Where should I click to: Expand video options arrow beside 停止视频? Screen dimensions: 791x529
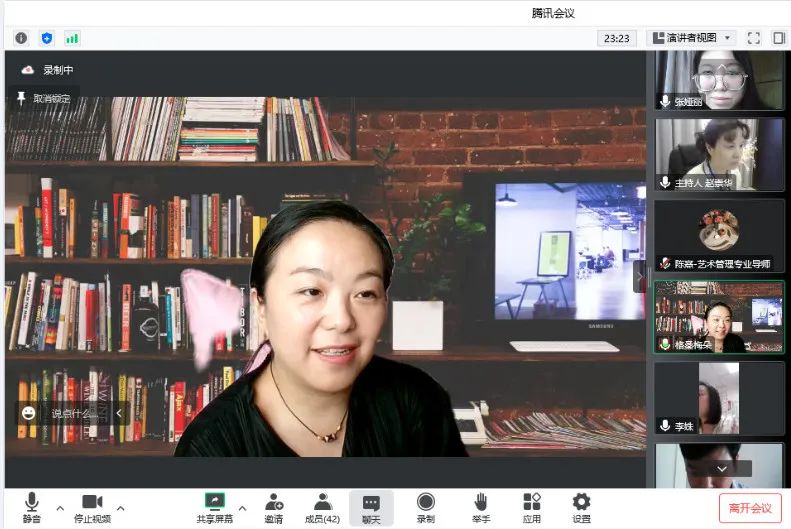pyautogui.click(x=121, y=507)
